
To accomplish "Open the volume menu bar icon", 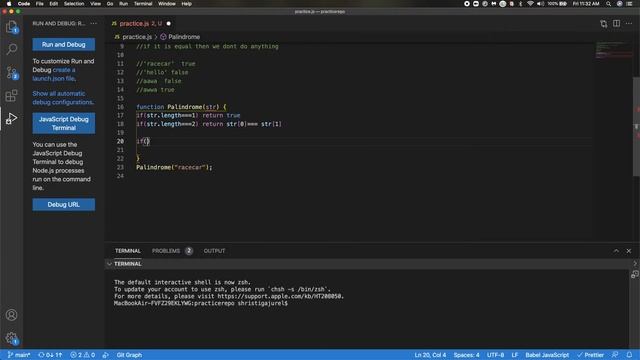I will 540,4.
